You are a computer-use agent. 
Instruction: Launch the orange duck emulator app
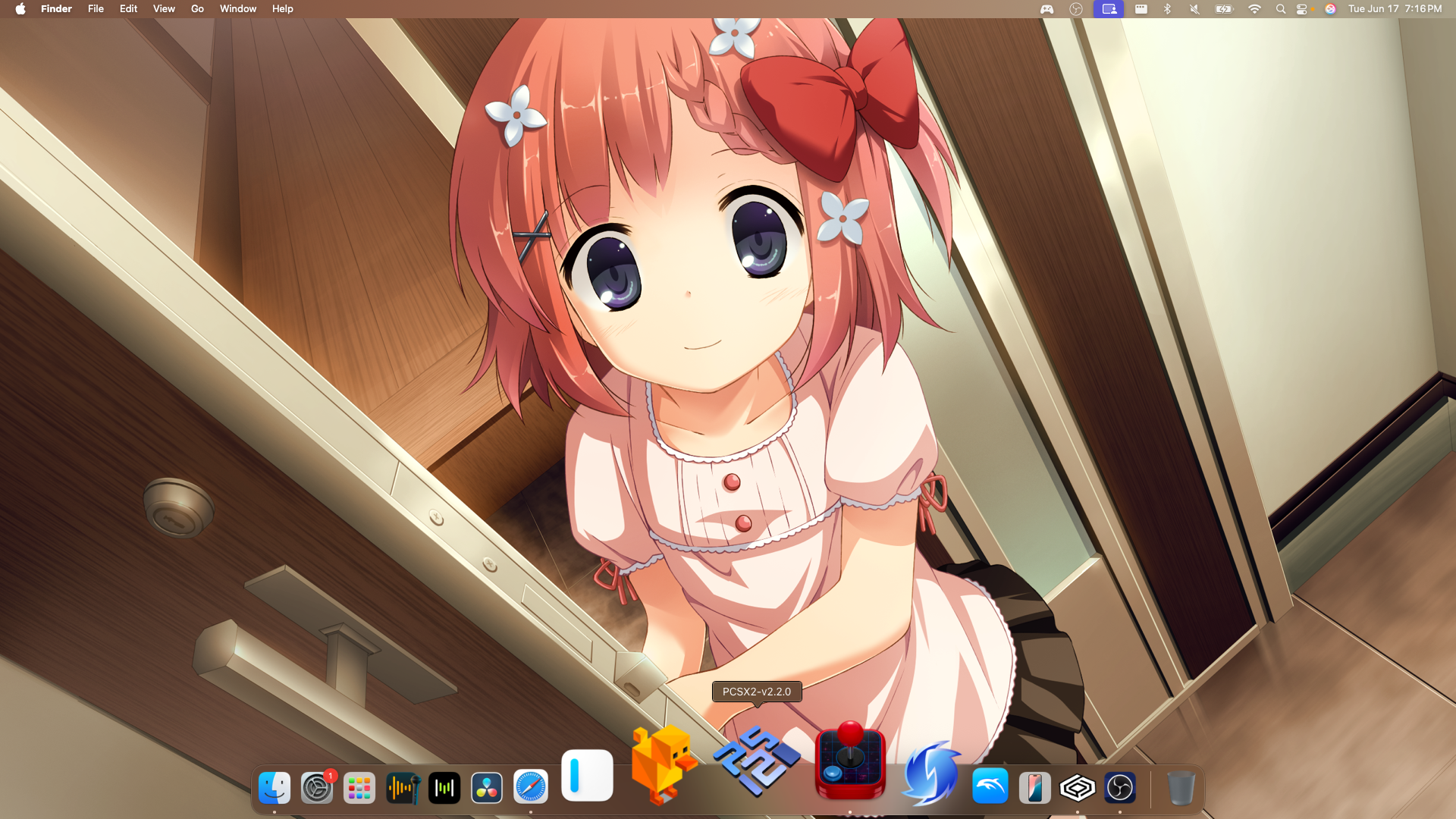coord(664,763)
